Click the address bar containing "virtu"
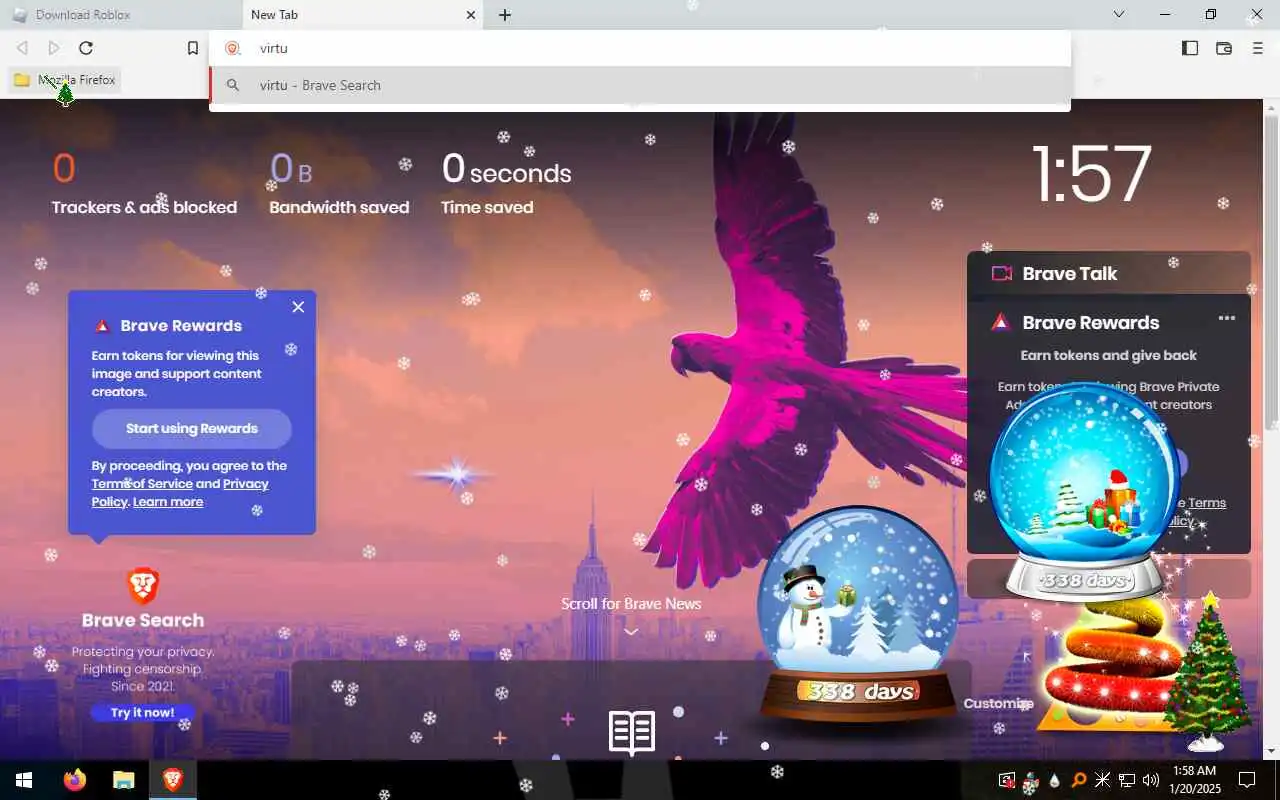The image size is (1280, 800). pyautogui.click(x=640, y=48)
